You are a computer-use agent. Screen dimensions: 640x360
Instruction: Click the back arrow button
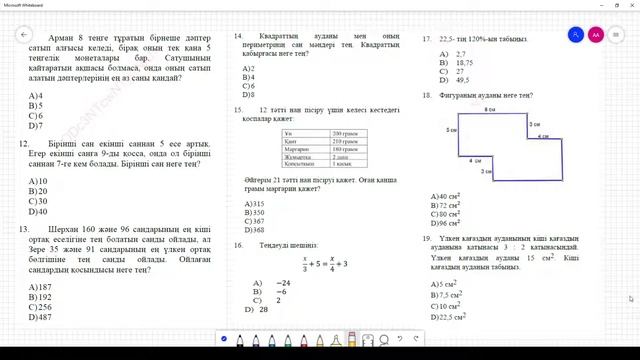24,35
